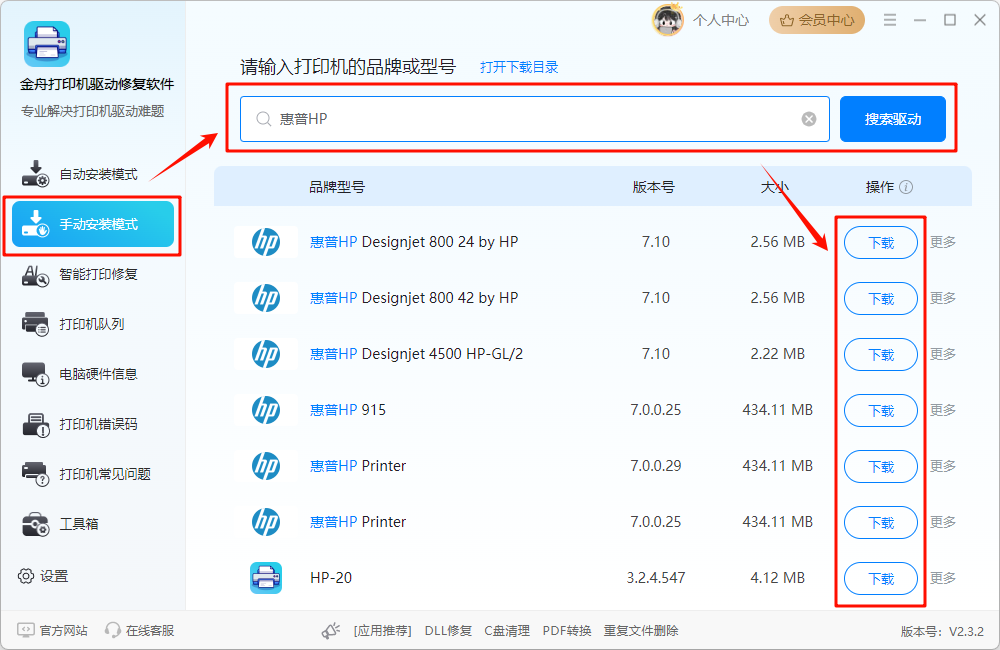Select 手动安装模式 in sidebar

93,225
